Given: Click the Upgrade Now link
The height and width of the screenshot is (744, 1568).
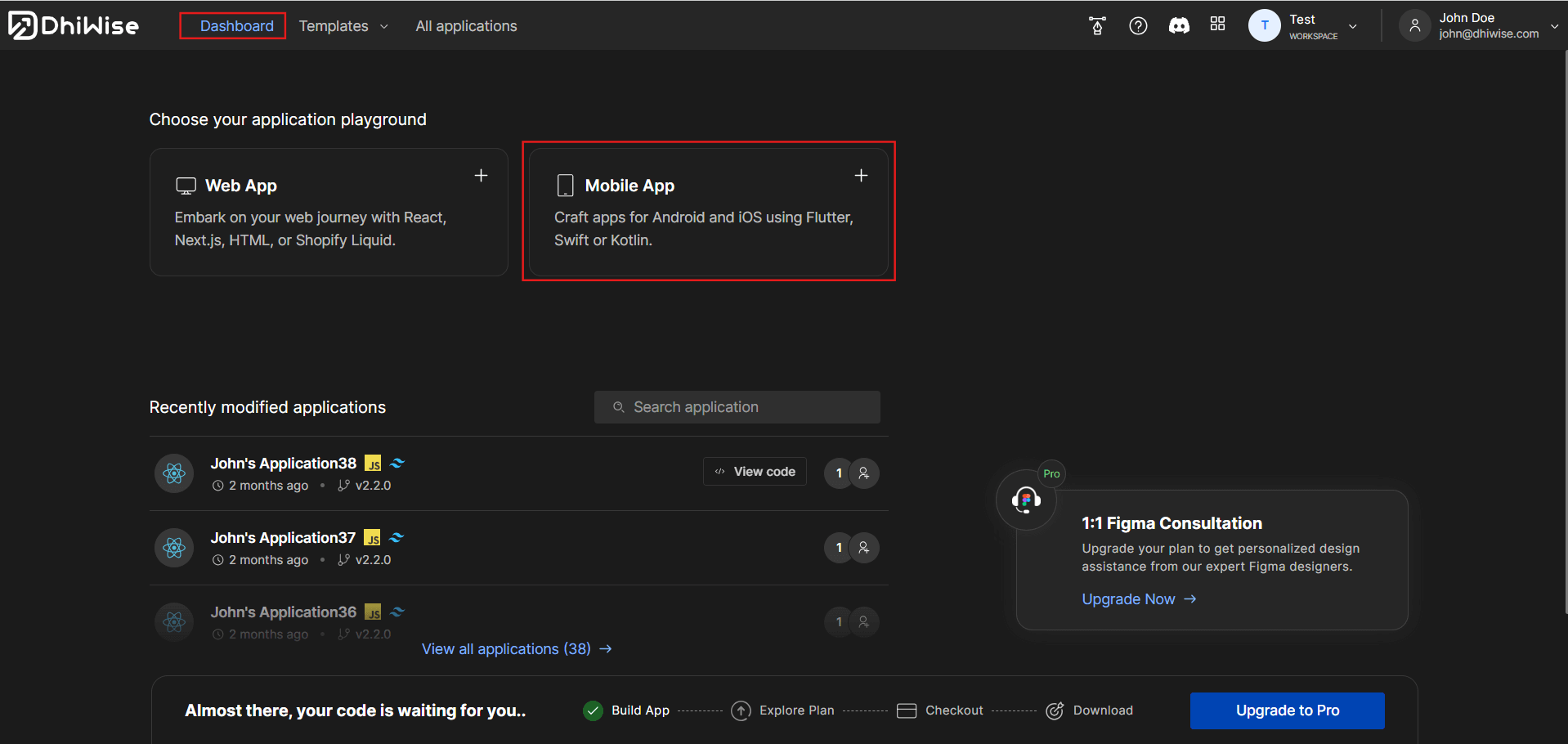Looking at the screenshot, I should (x=1139, y=599).
